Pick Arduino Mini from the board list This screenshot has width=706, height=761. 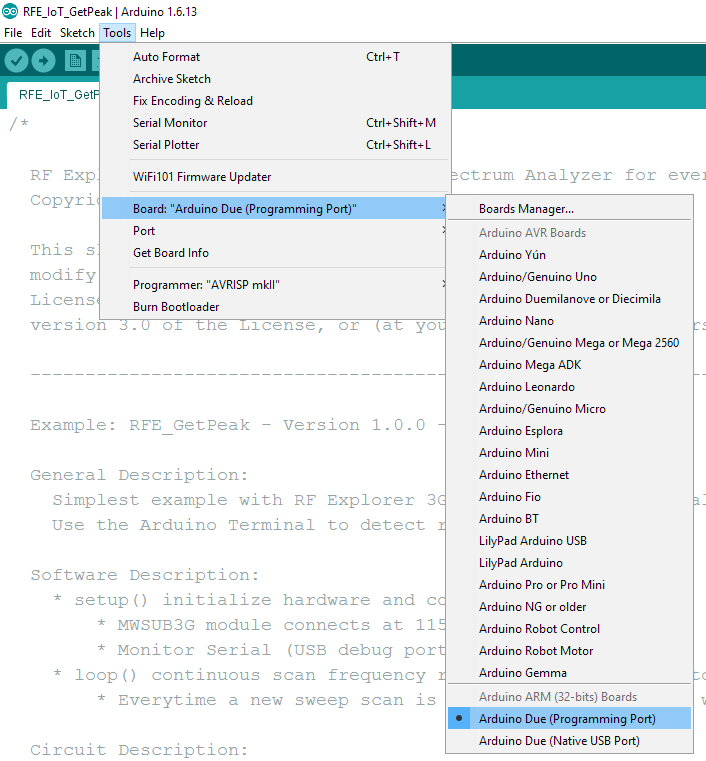click(570, 453)
